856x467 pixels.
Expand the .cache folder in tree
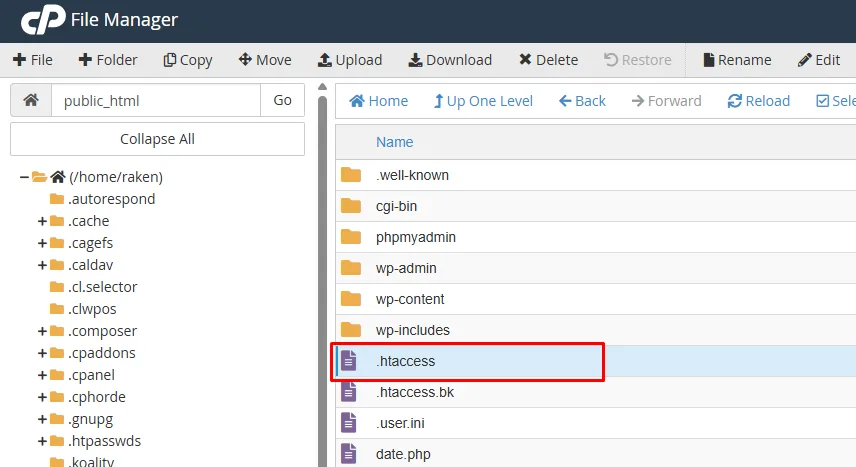[x=42, y=221]
